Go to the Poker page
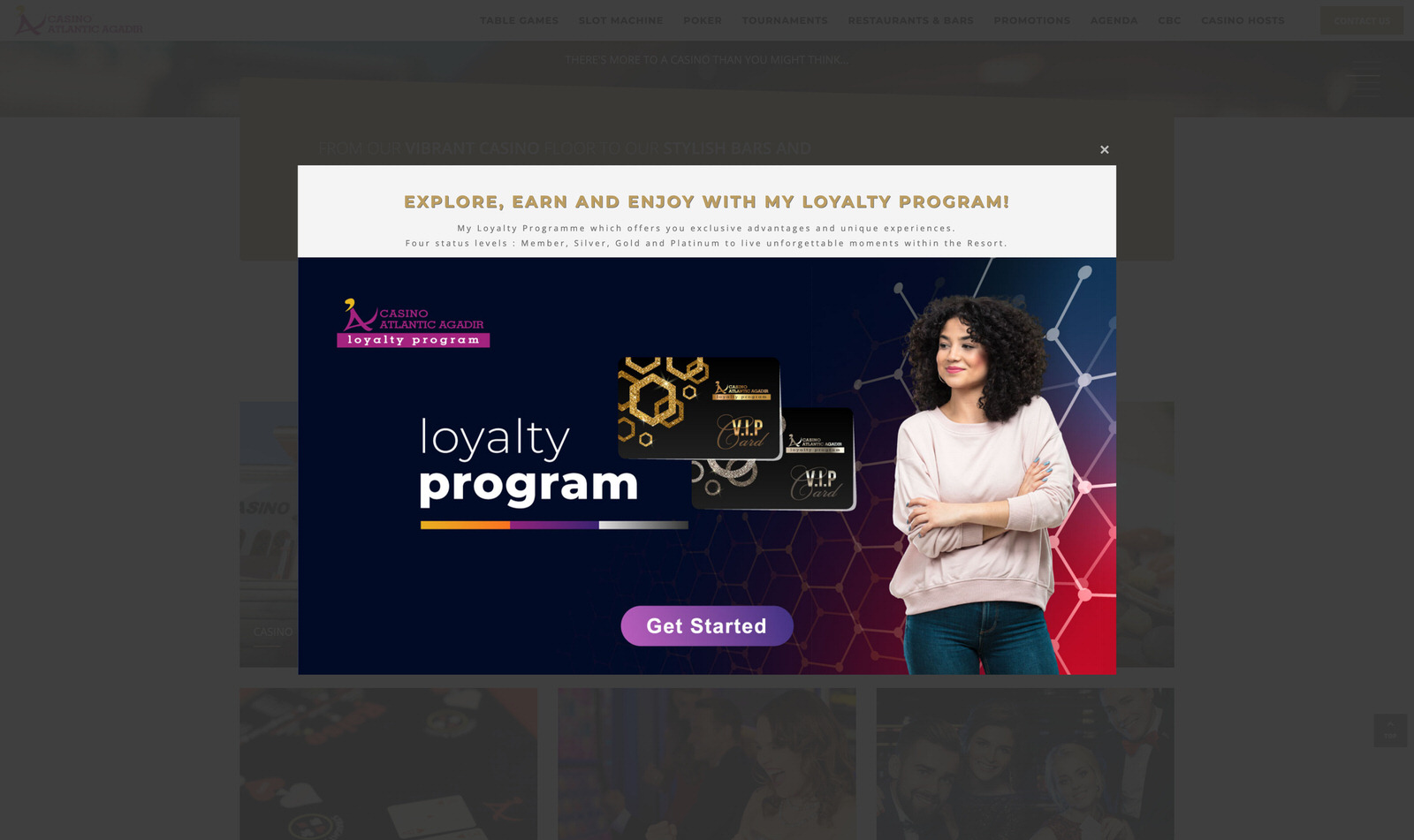This screenshot has width=1414, height=840. (x=703, y=20)
